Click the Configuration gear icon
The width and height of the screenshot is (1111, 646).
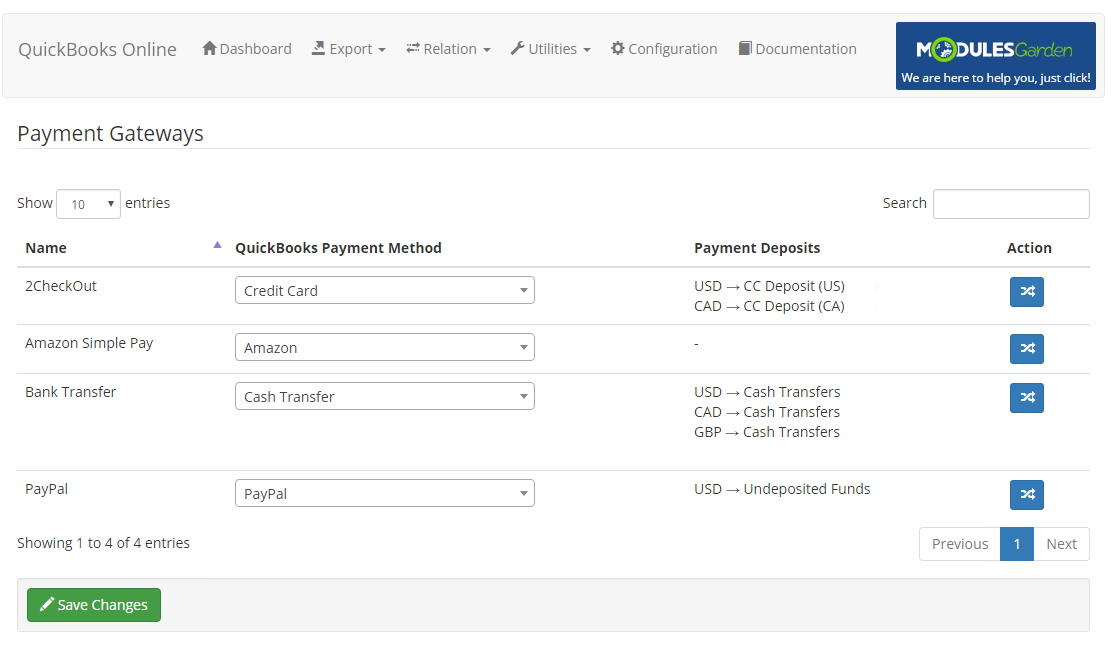(x=618, y=48)
